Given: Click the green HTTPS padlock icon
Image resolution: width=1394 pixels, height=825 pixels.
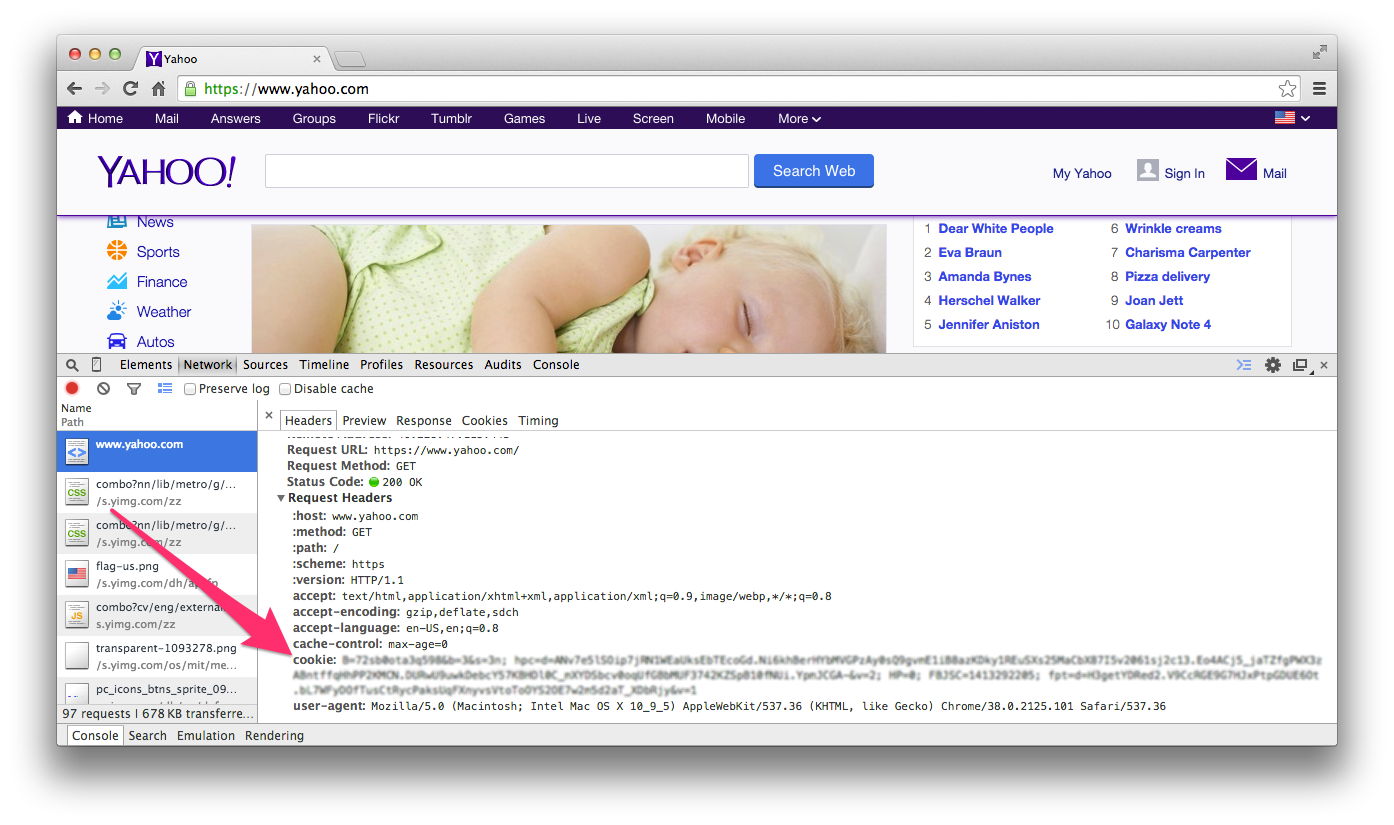Looking at the screenshot, I should click(x=190, y=89).
